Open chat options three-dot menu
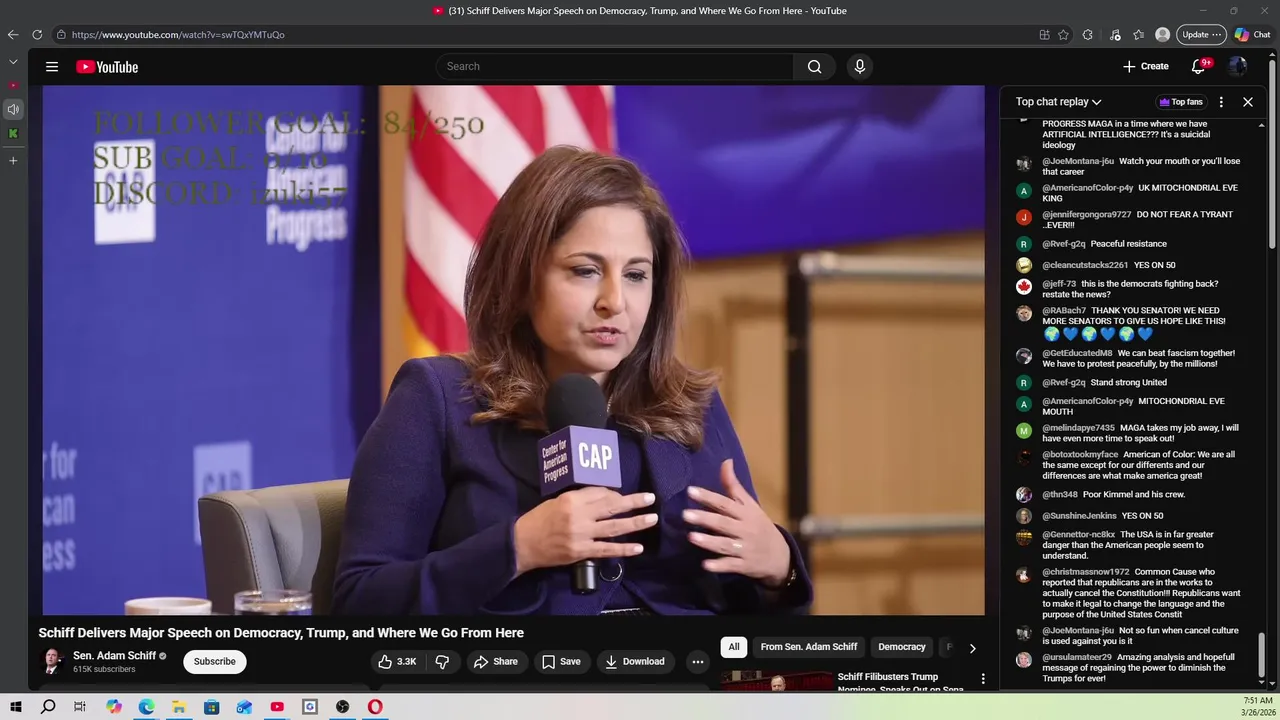The width and height of the screenshot is (1280, 720). [1221, 102]
